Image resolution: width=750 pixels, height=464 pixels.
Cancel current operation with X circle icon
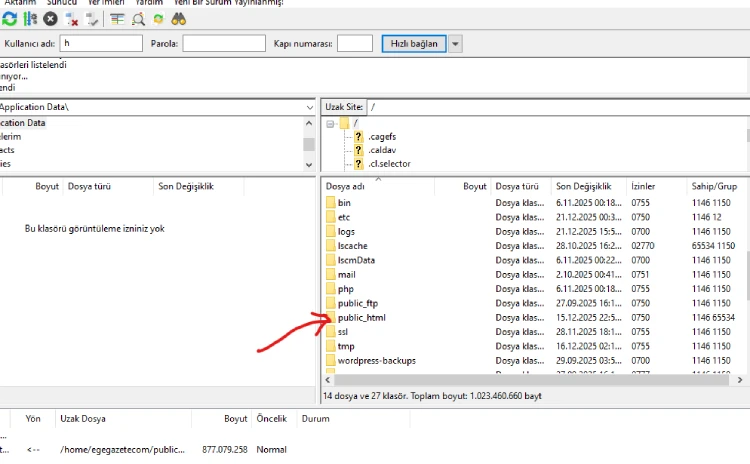click(x=50, y=19)
